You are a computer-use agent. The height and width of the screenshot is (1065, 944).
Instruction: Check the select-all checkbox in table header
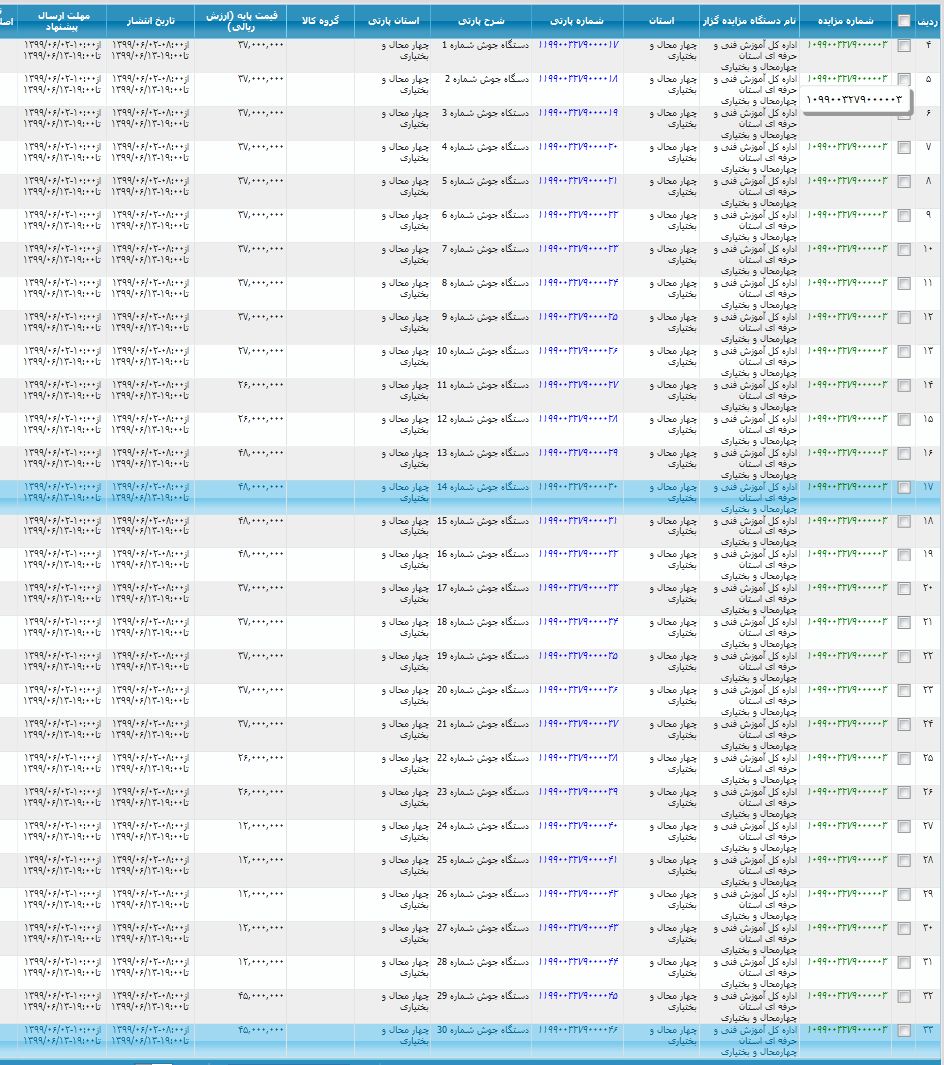(904, 21)
